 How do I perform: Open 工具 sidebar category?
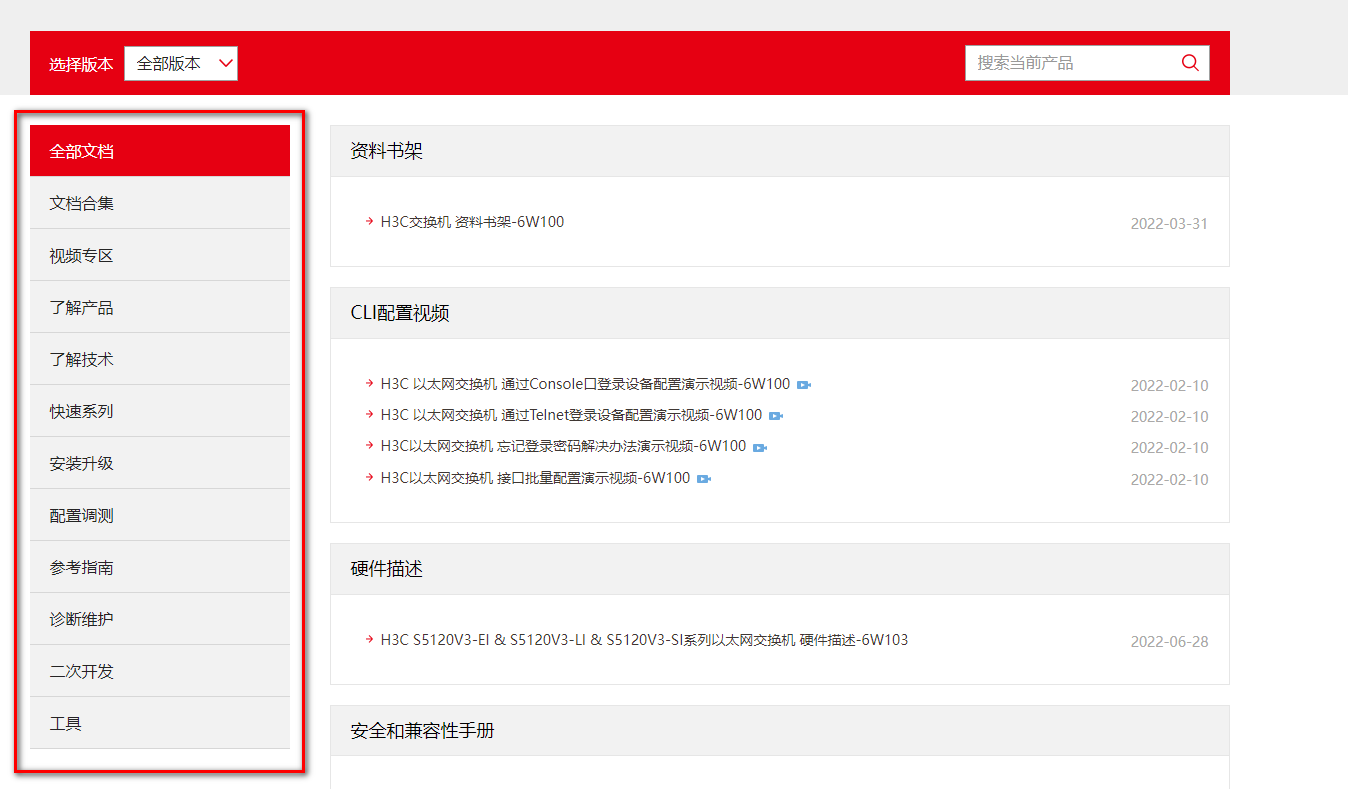pos(160,723)
